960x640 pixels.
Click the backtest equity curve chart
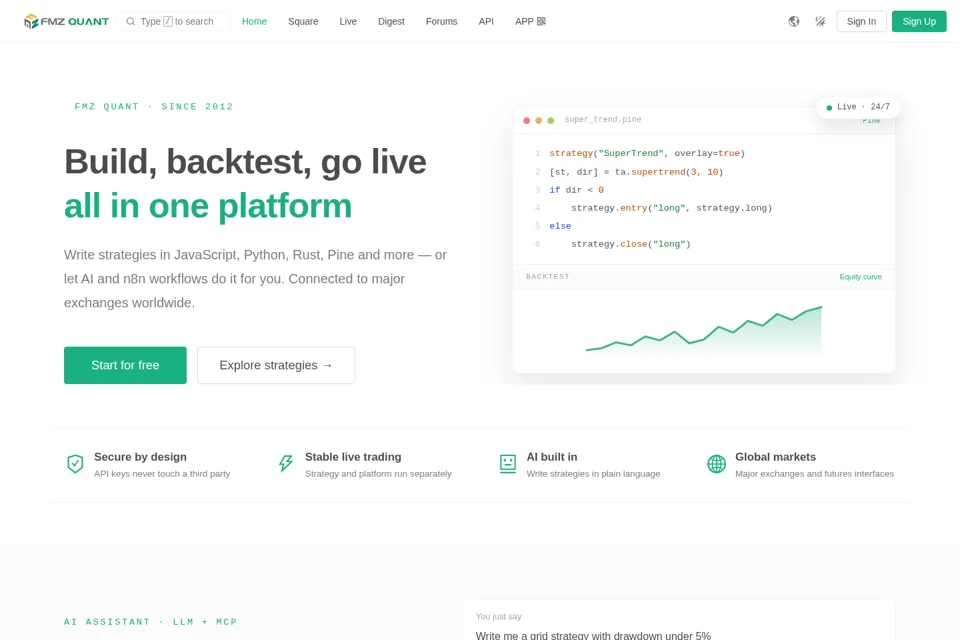[703, 330]
